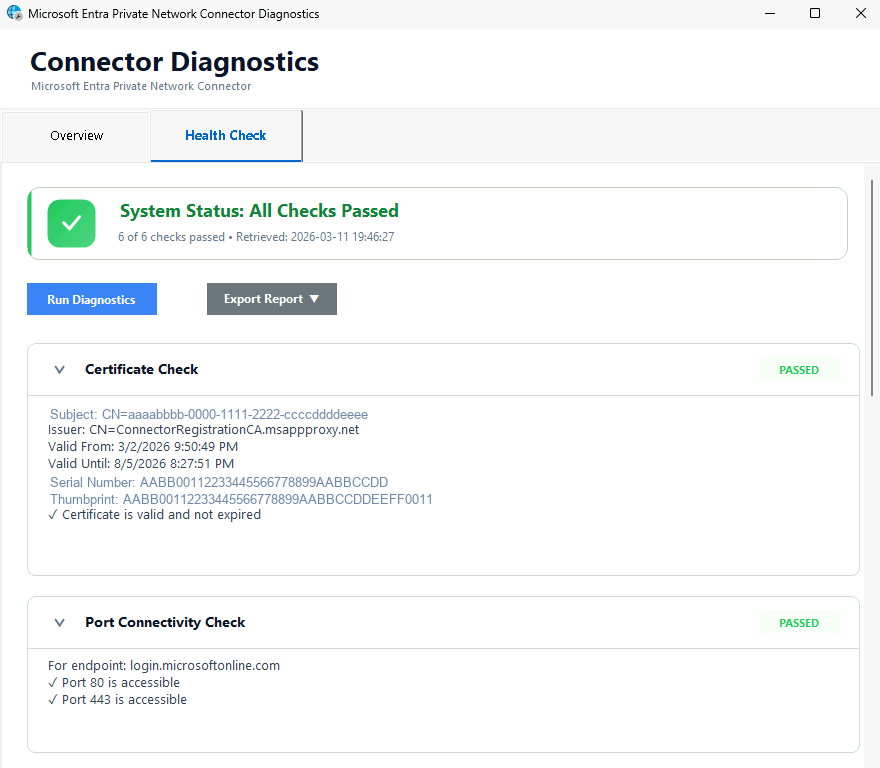Minimize the Connector Diagnostics window
This screenshot has height=768, width=880.
770,13
